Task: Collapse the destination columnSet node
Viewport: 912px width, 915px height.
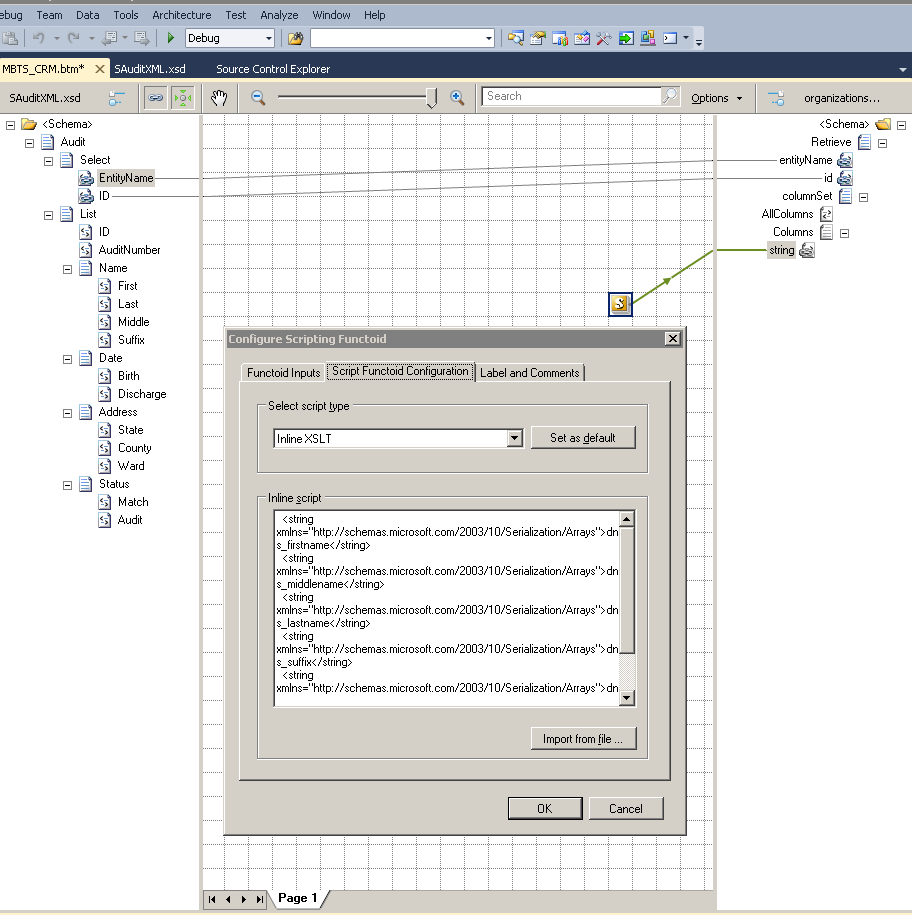Action: point(864,197)
